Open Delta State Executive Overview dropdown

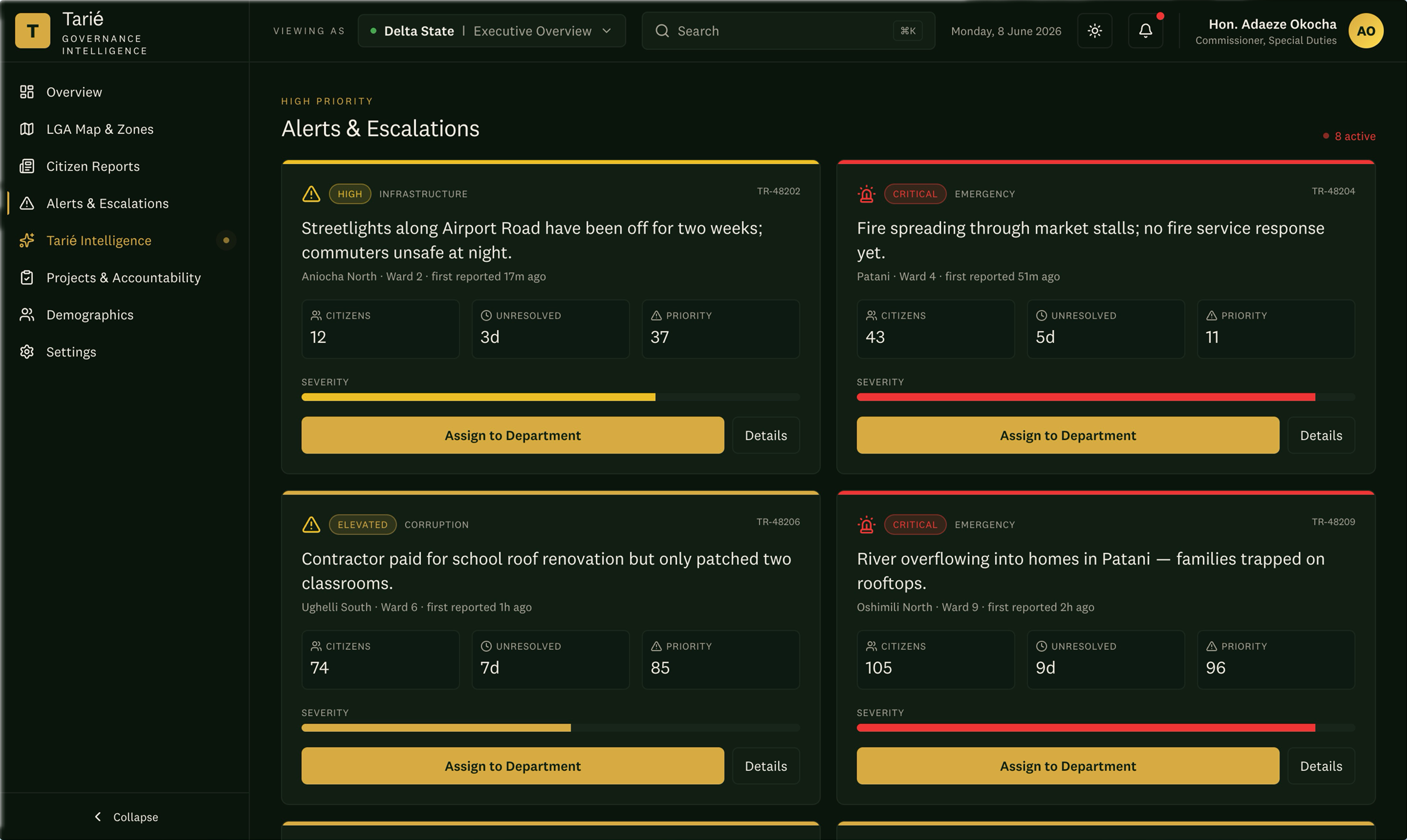coord(492,31)
